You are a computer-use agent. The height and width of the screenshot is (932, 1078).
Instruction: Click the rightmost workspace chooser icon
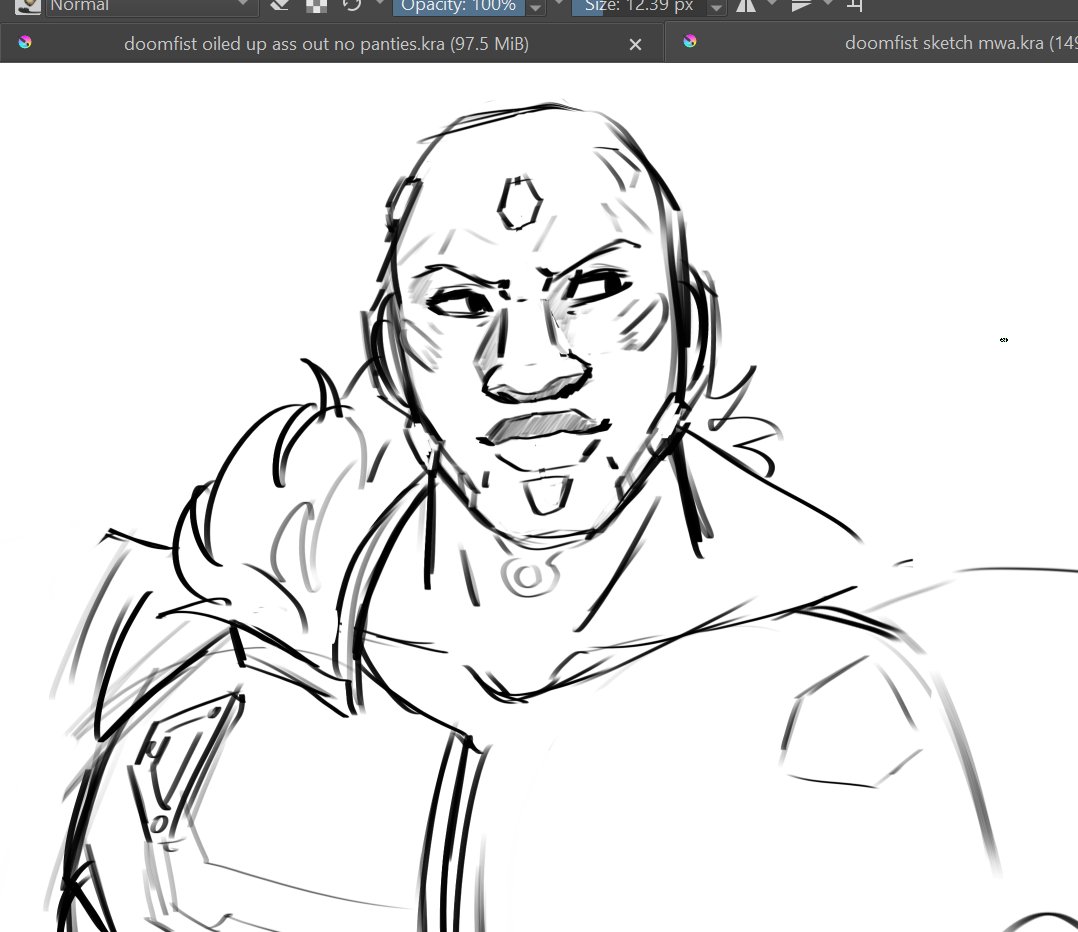[854, 7]
